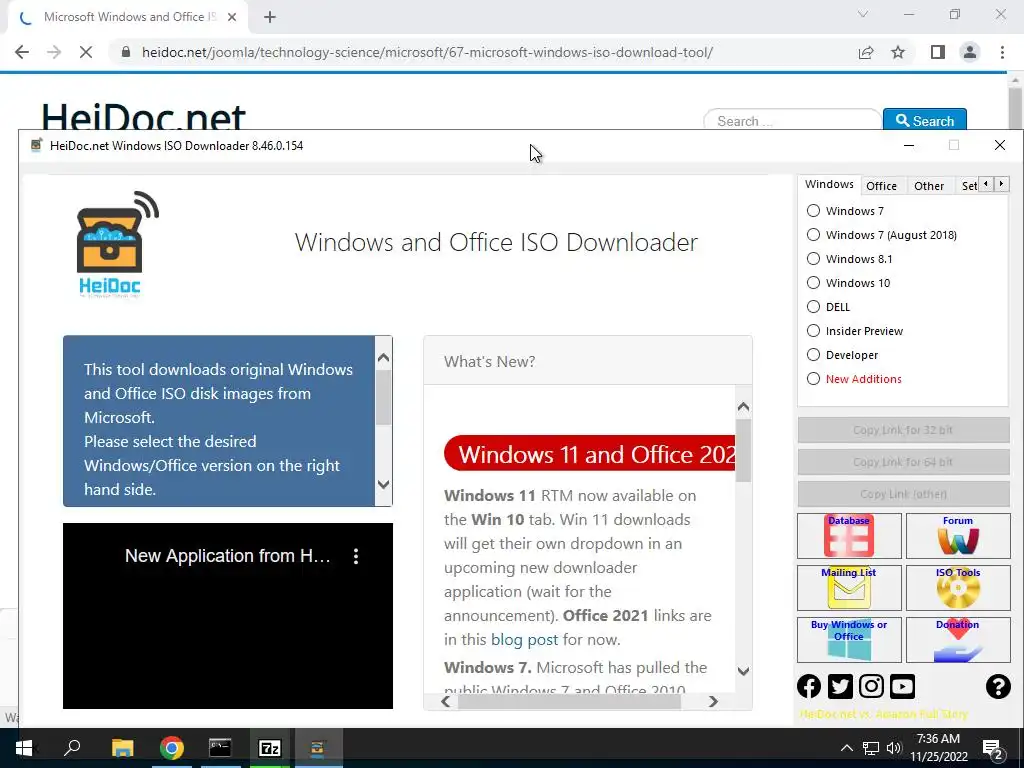This screenshot has width=1024, height=768.
Task: Open HeiDoc.net vs. Amazon Full Story
Action: [x=884, y=714]
